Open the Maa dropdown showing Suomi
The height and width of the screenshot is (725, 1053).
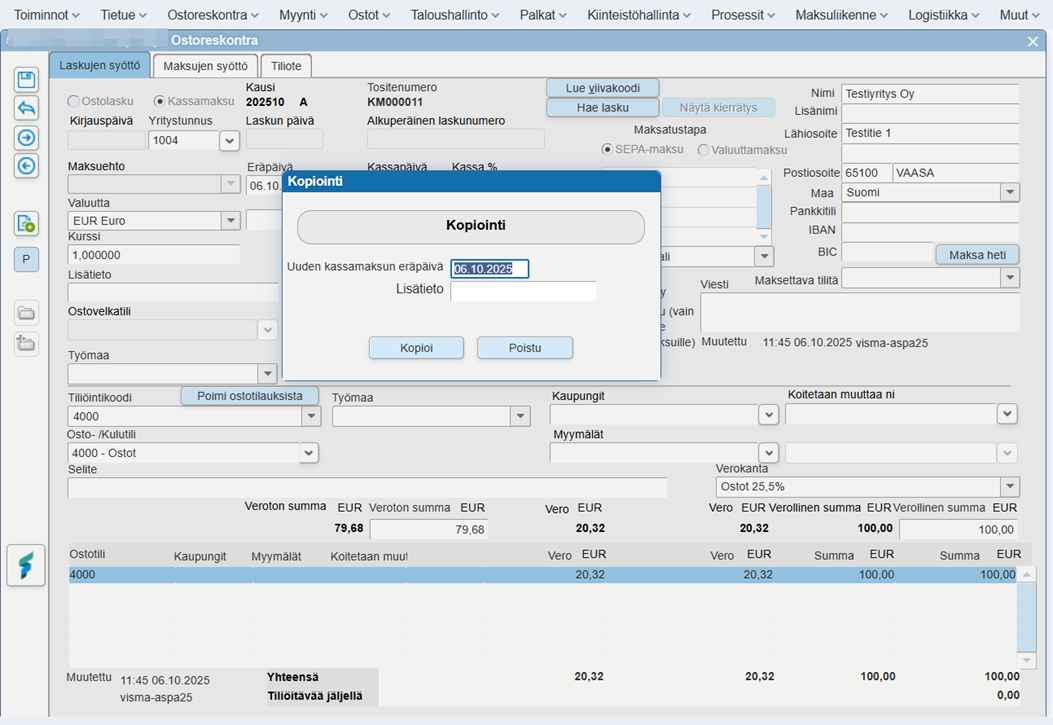click(1009, 192)
